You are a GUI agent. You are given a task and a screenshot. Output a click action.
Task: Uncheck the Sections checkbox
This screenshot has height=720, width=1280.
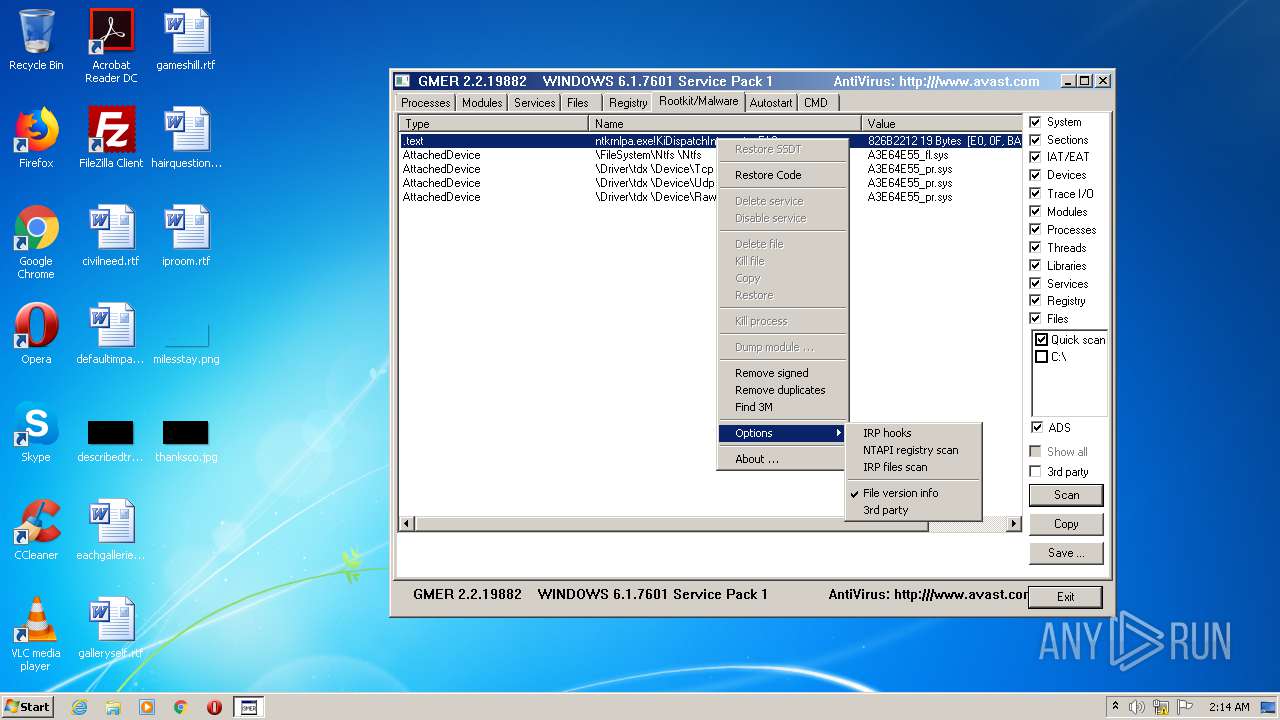pos(1035,140)
